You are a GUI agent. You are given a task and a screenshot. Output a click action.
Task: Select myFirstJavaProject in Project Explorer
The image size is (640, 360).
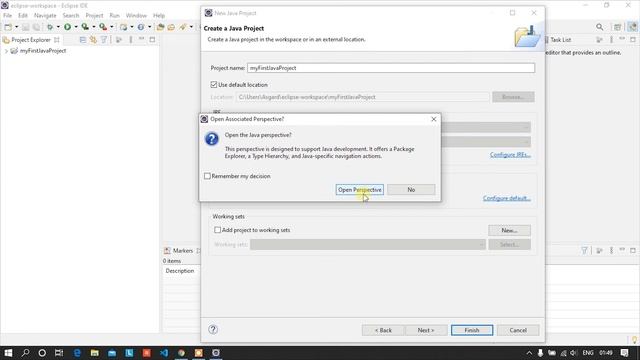pos(43,51)
